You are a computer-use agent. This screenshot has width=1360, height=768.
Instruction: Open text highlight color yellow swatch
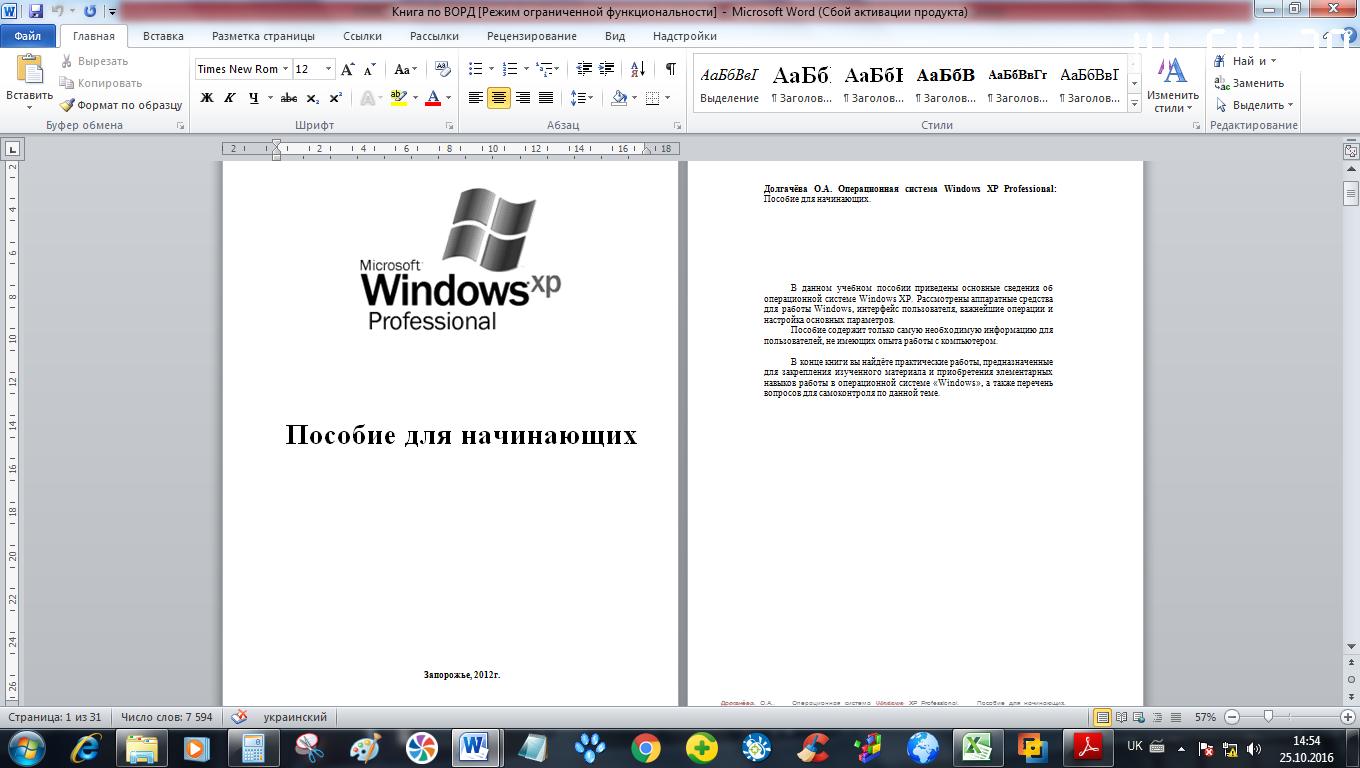[x=399, y=98]
